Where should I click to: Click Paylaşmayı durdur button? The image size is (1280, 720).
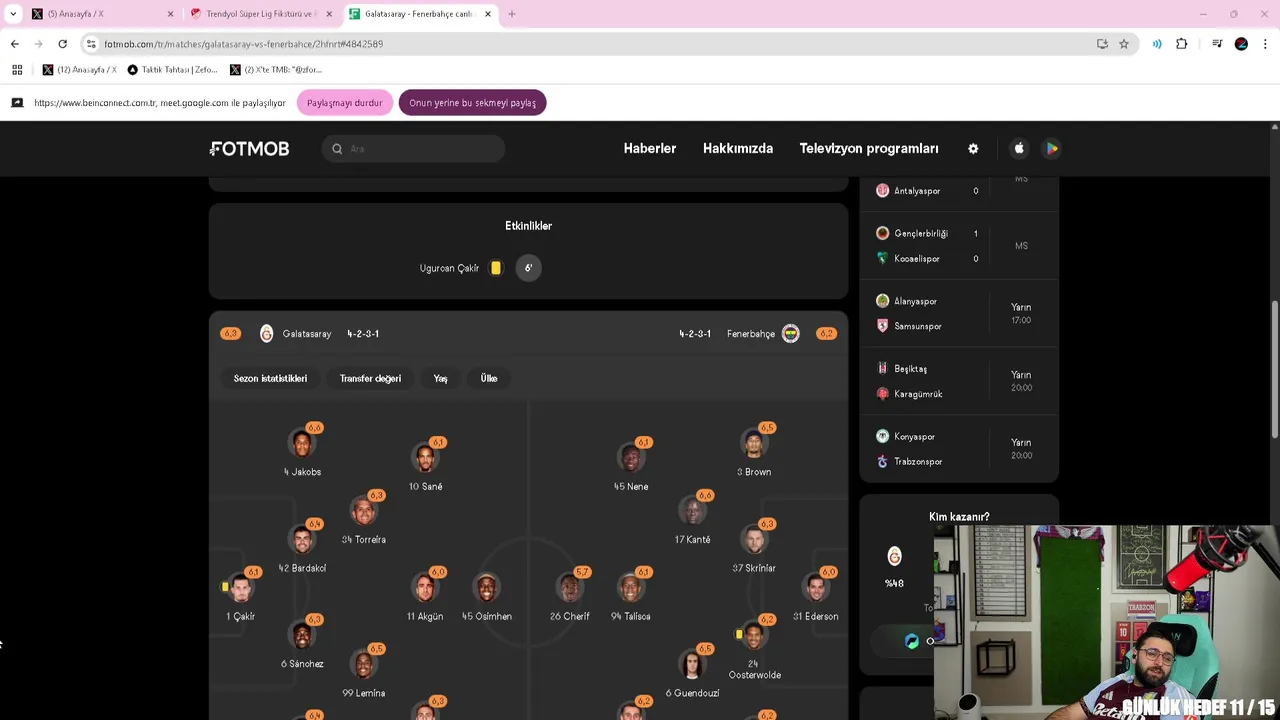click(x=344, y=103)
